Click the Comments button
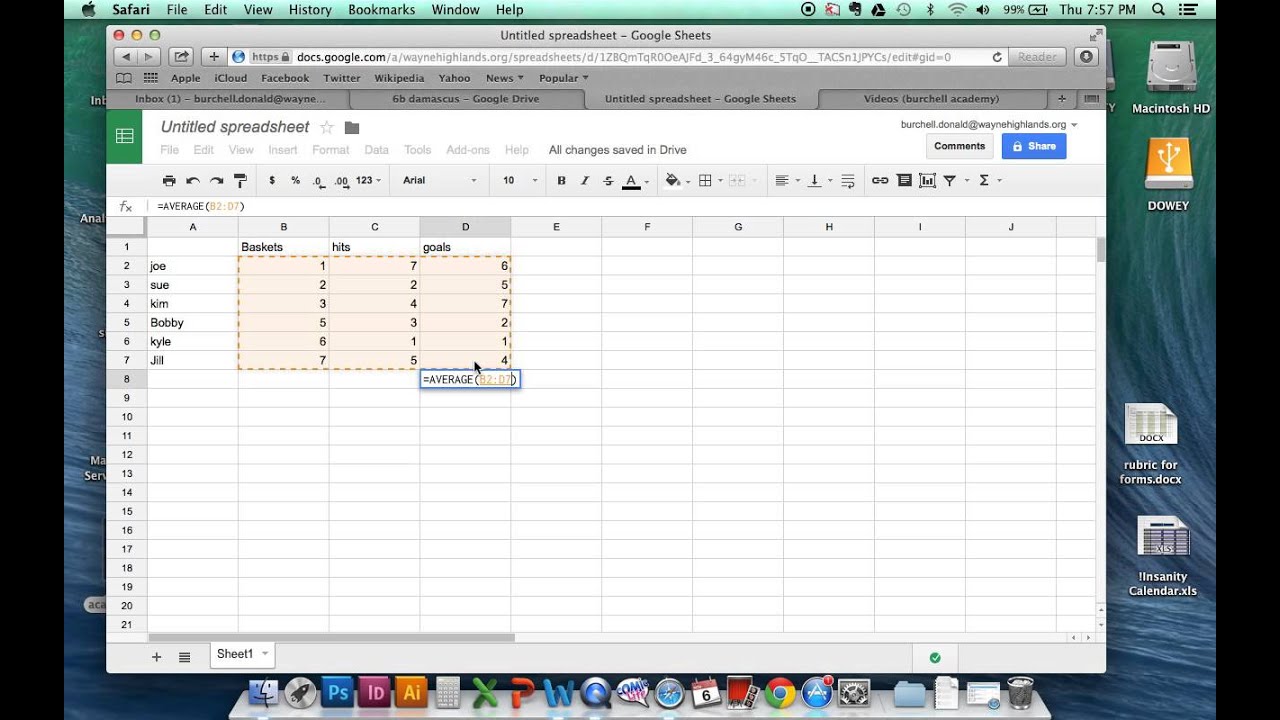 tap(959, 146)
